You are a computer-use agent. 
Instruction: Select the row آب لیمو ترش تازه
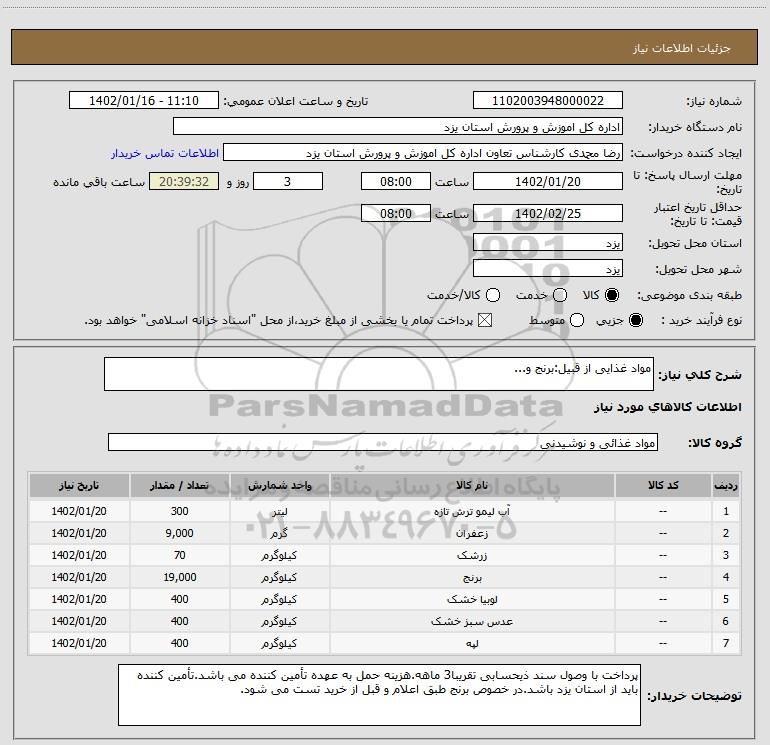tap(385, 511)
